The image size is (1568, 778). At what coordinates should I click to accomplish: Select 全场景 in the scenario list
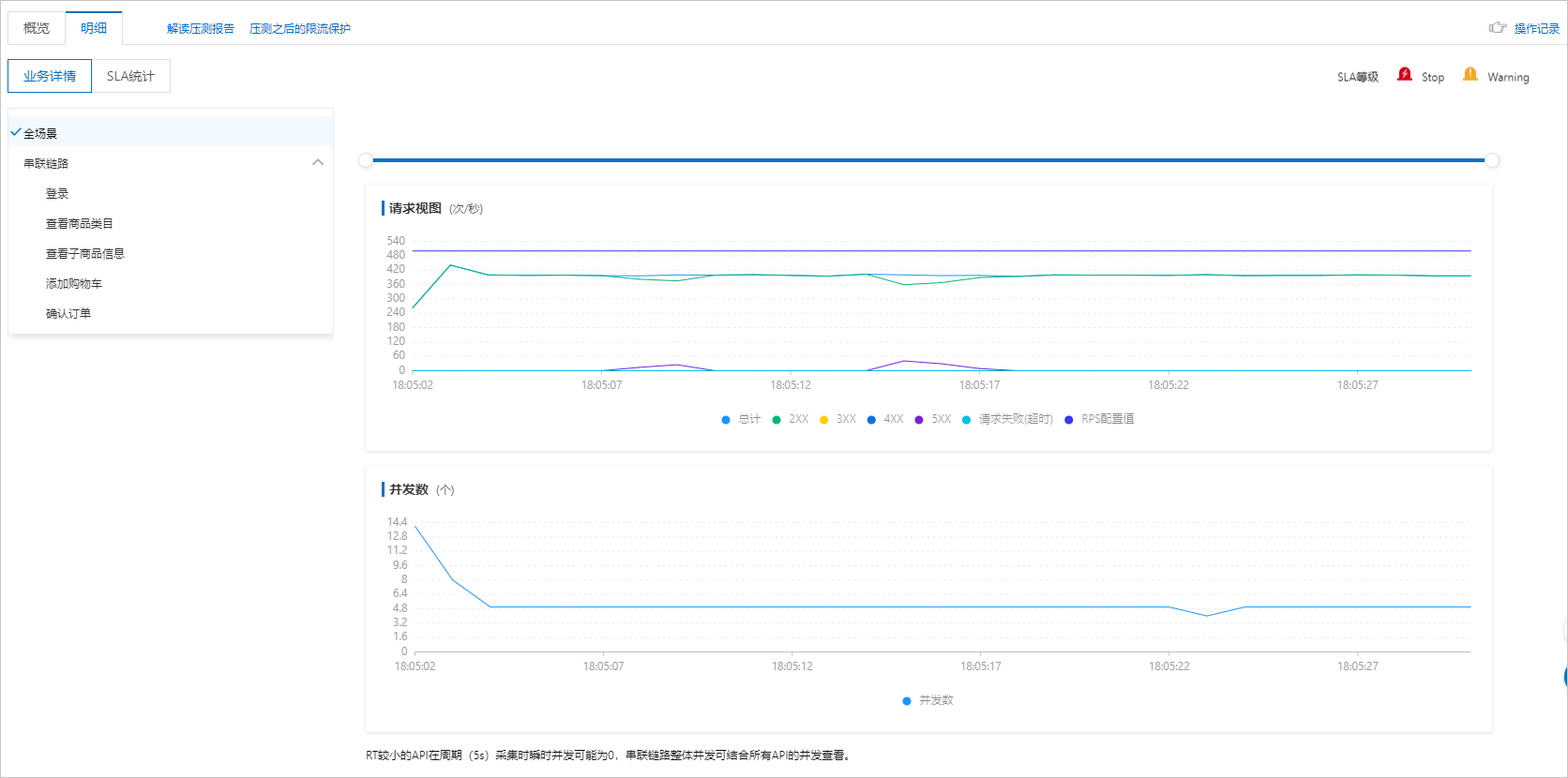[171, 133]
